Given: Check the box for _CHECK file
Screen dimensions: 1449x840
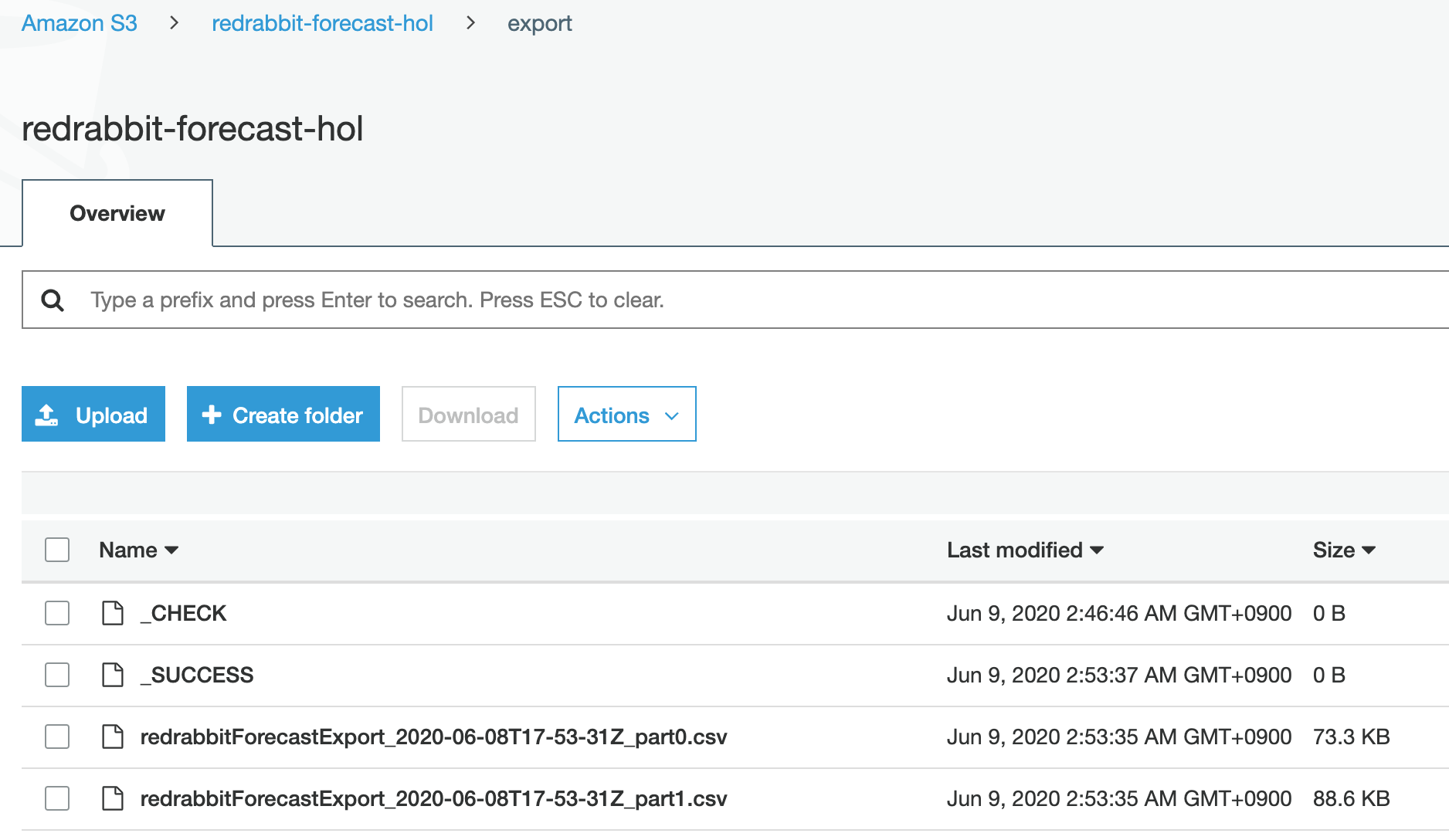Looking at the screenshot, I should pyautogui.click(x=57, y=613).
